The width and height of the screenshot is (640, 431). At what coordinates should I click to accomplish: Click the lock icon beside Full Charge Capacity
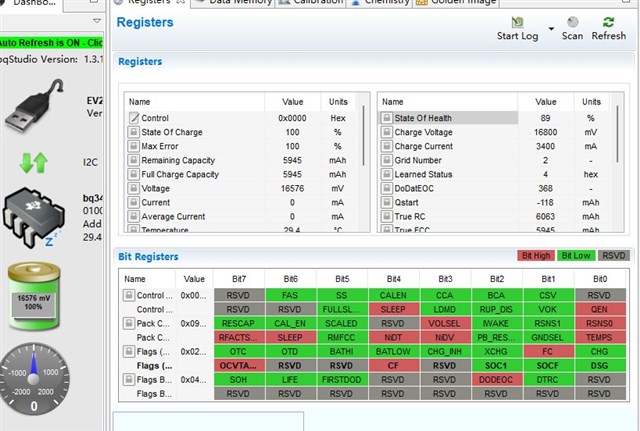(133, 174)
